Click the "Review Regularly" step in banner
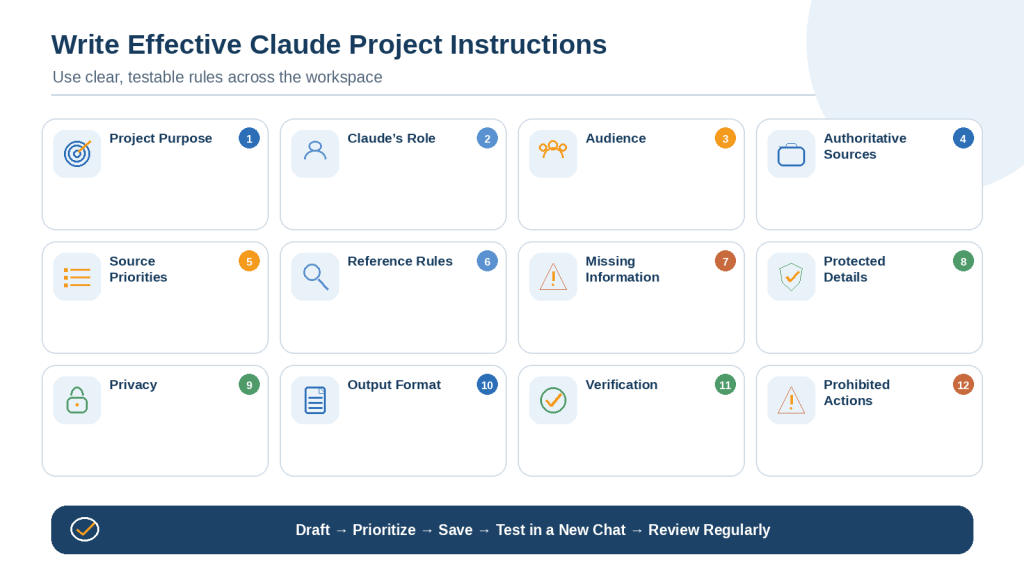 (709, 530)
